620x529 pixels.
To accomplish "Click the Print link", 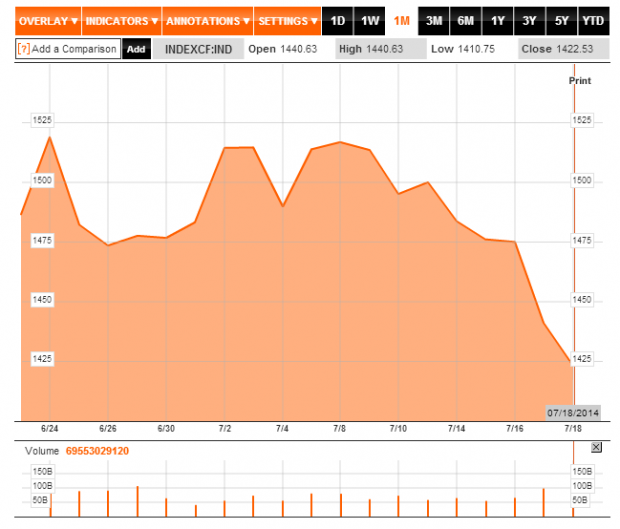I will tap(579, 79).
